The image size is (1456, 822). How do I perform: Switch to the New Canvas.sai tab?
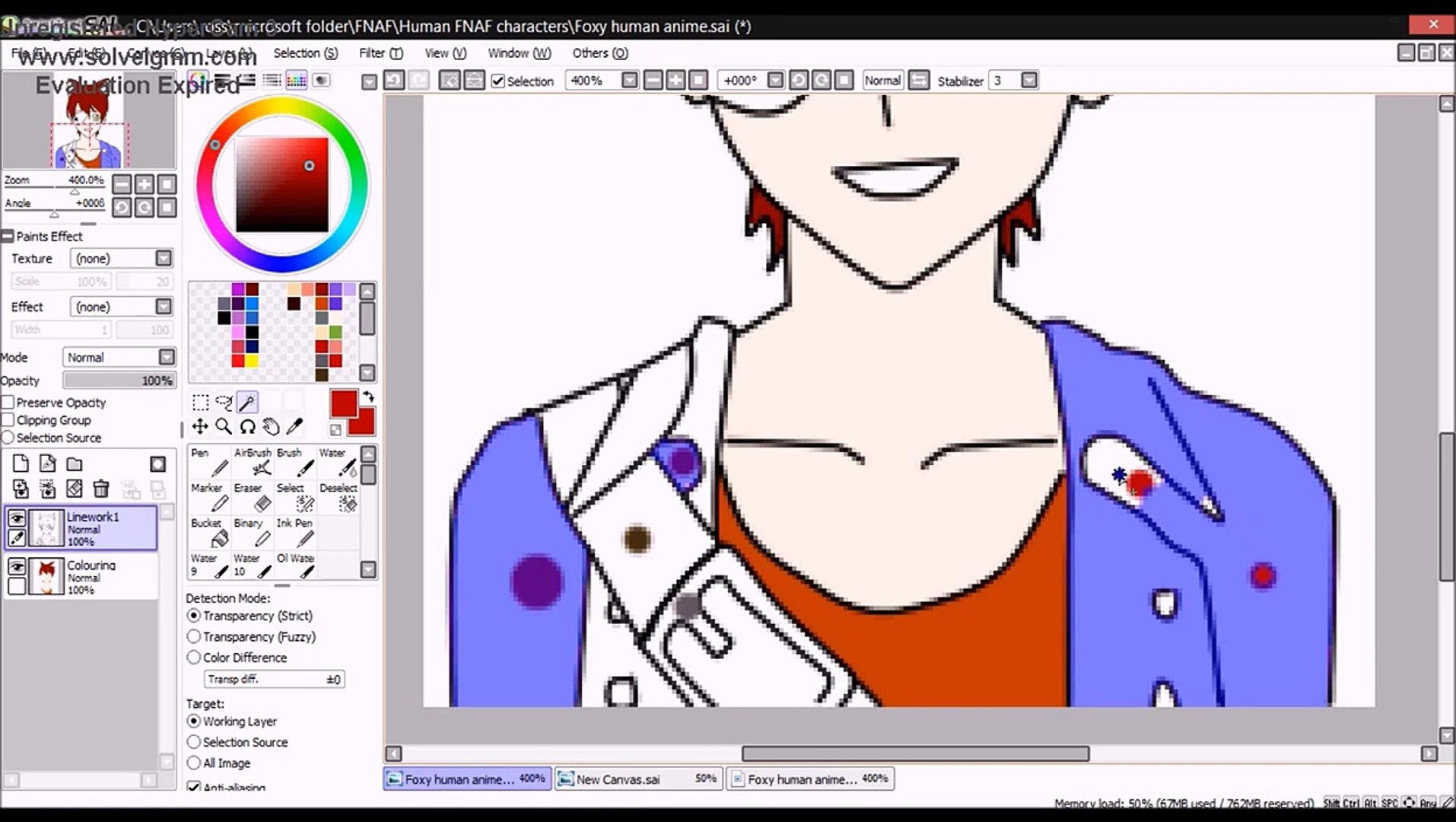click(x=638, y=779)
